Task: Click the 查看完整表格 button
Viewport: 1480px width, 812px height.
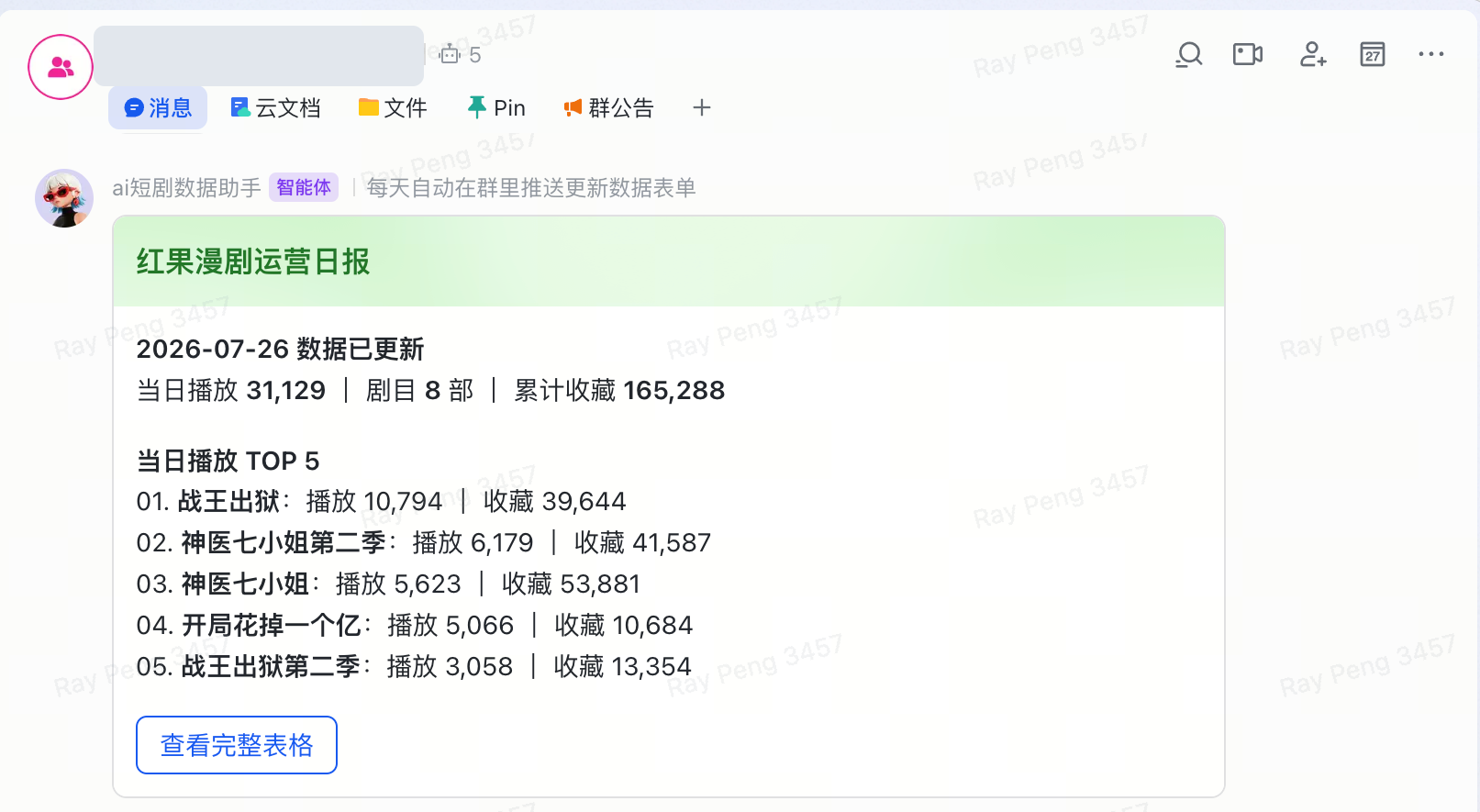Action: point(237,745)
